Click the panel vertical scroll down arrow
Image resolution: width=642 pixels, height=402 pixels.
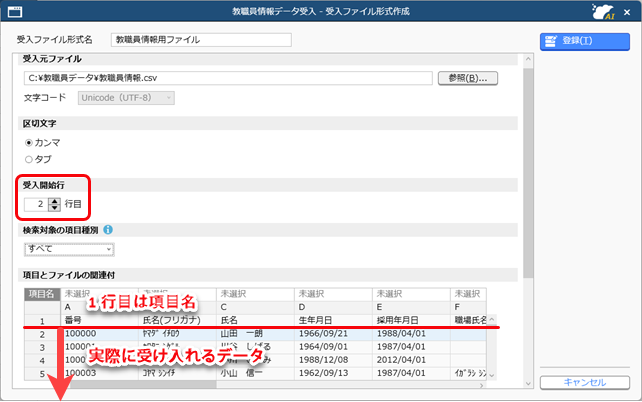pos(528,384)
